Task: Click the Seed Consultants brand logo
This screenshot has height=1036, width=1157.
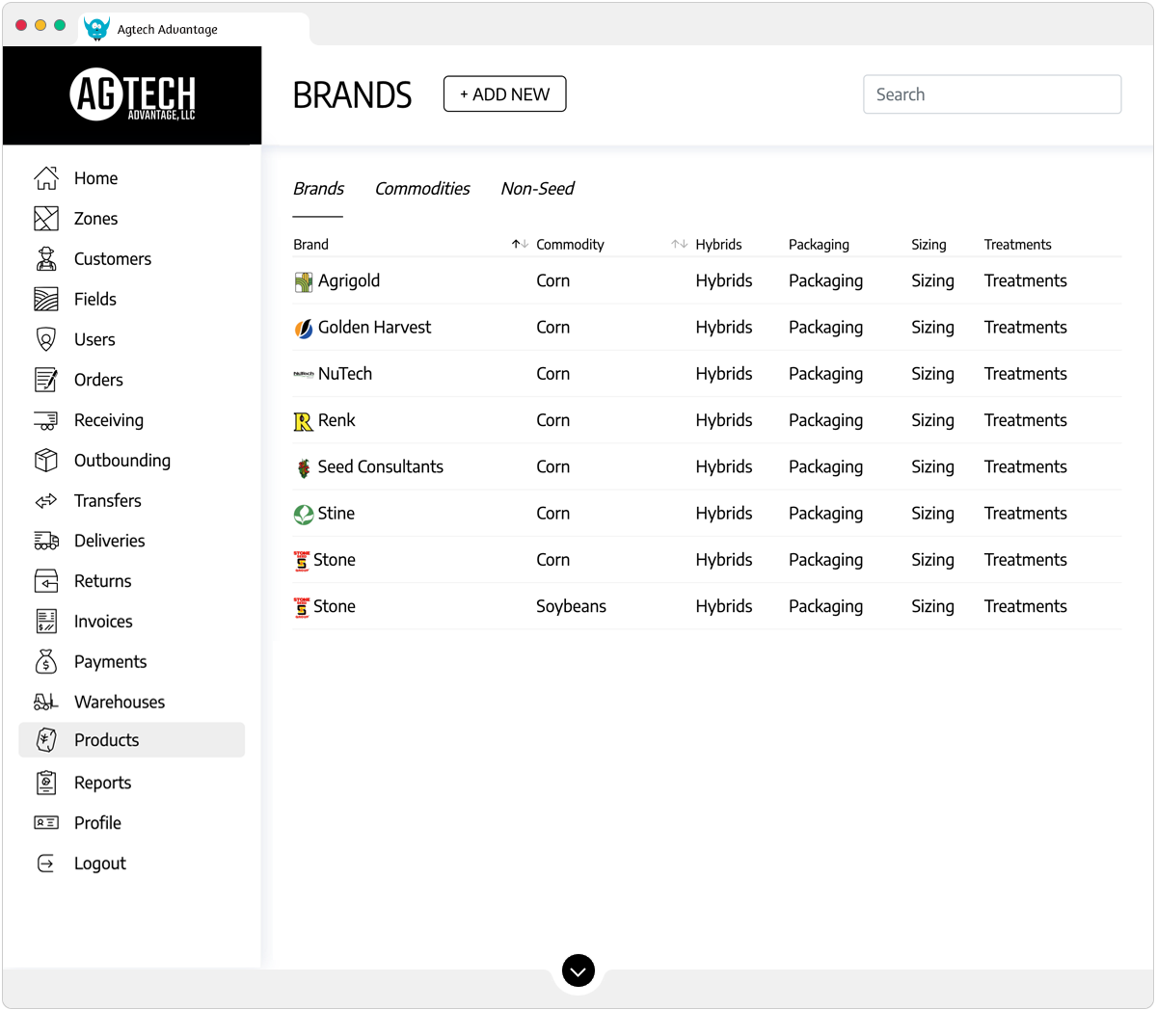Action: coord(304,468)
